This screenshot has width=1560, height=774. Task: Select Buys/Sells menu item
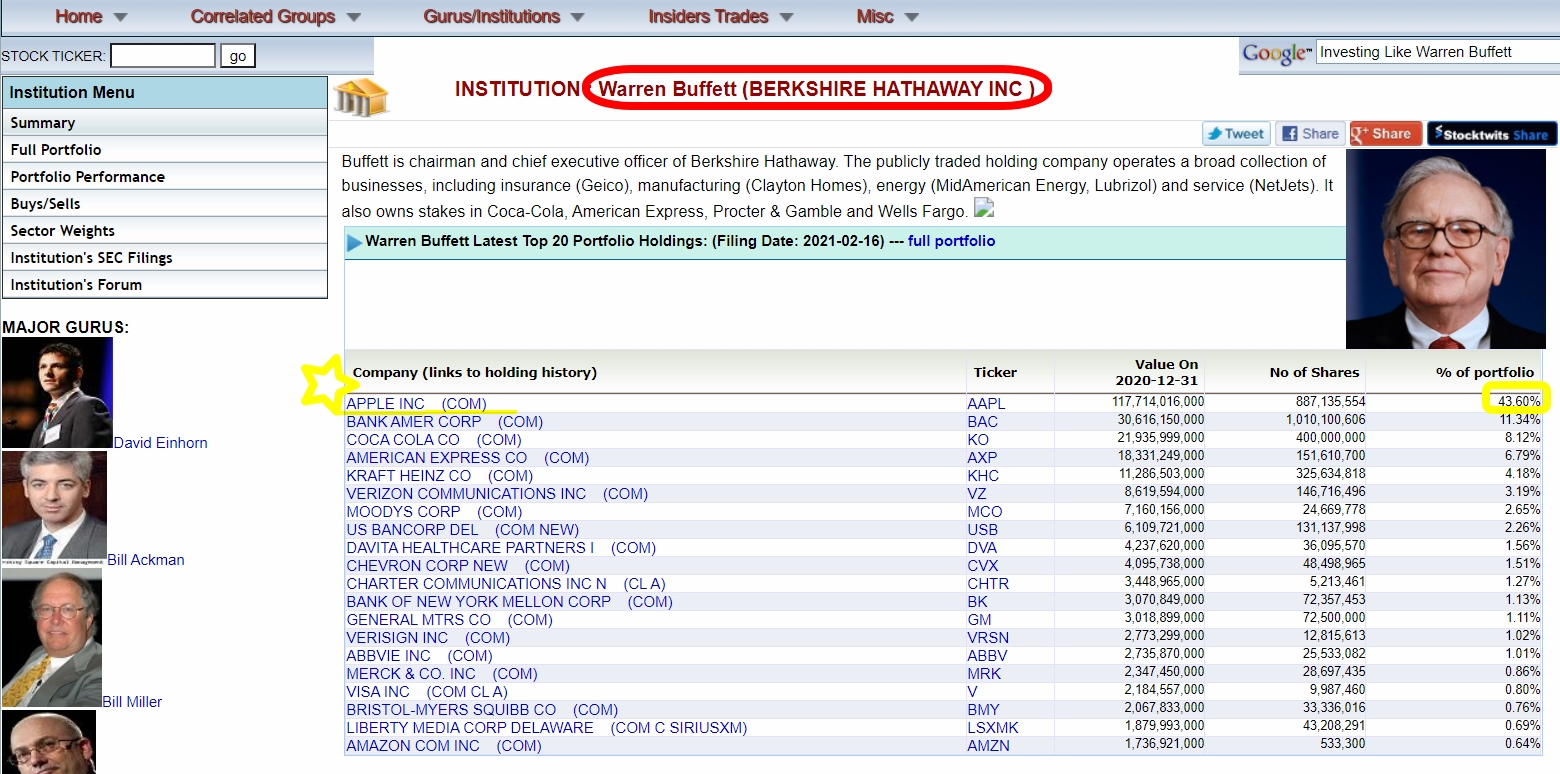coord(165,203)
